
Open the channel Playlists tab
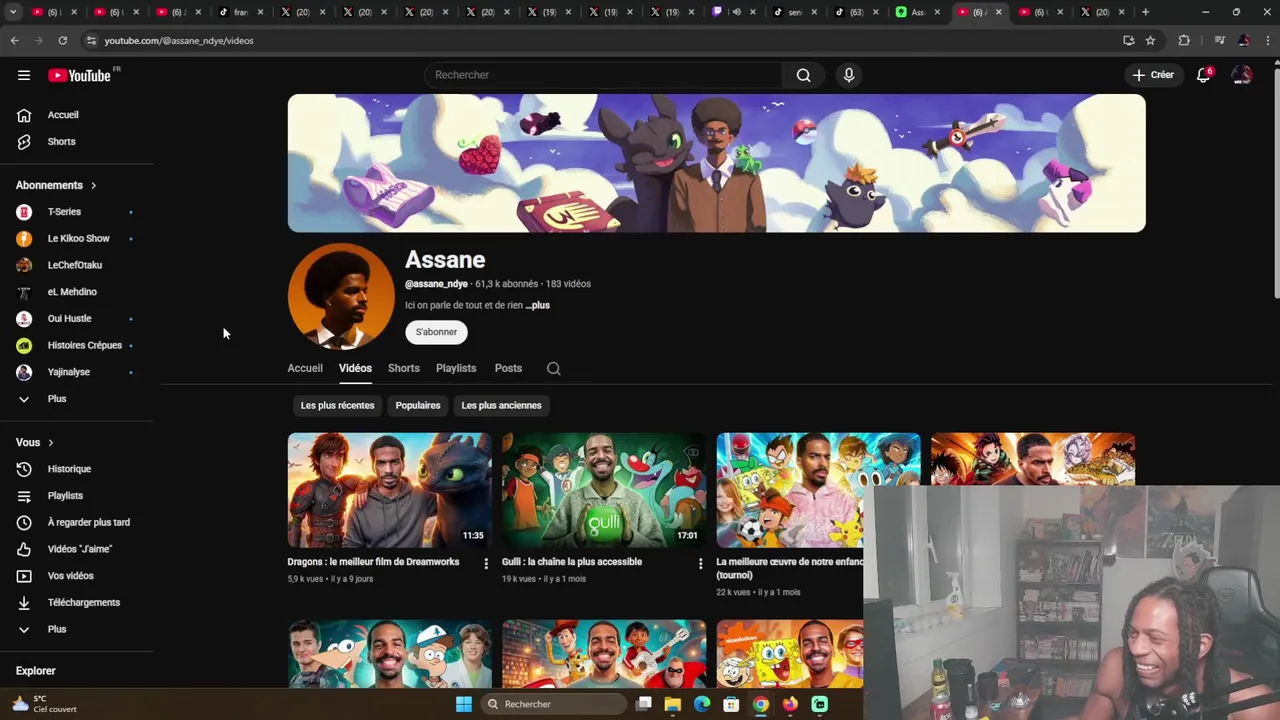pos(456,368)
